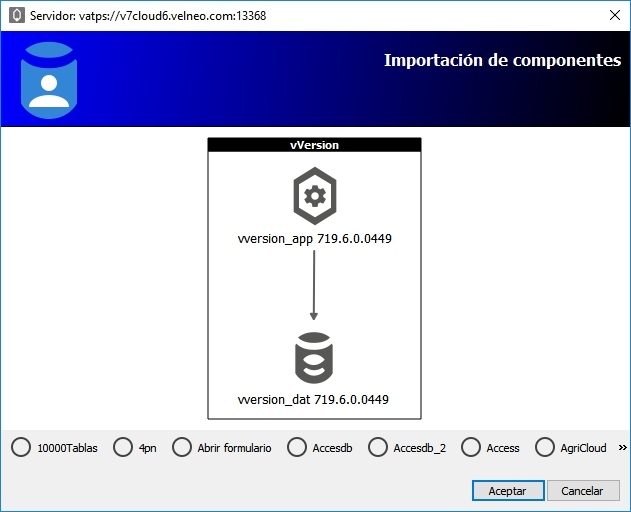Pick the Accesdb_2 radio option
Screen dimensions: 631x512
tap(378, 448)
